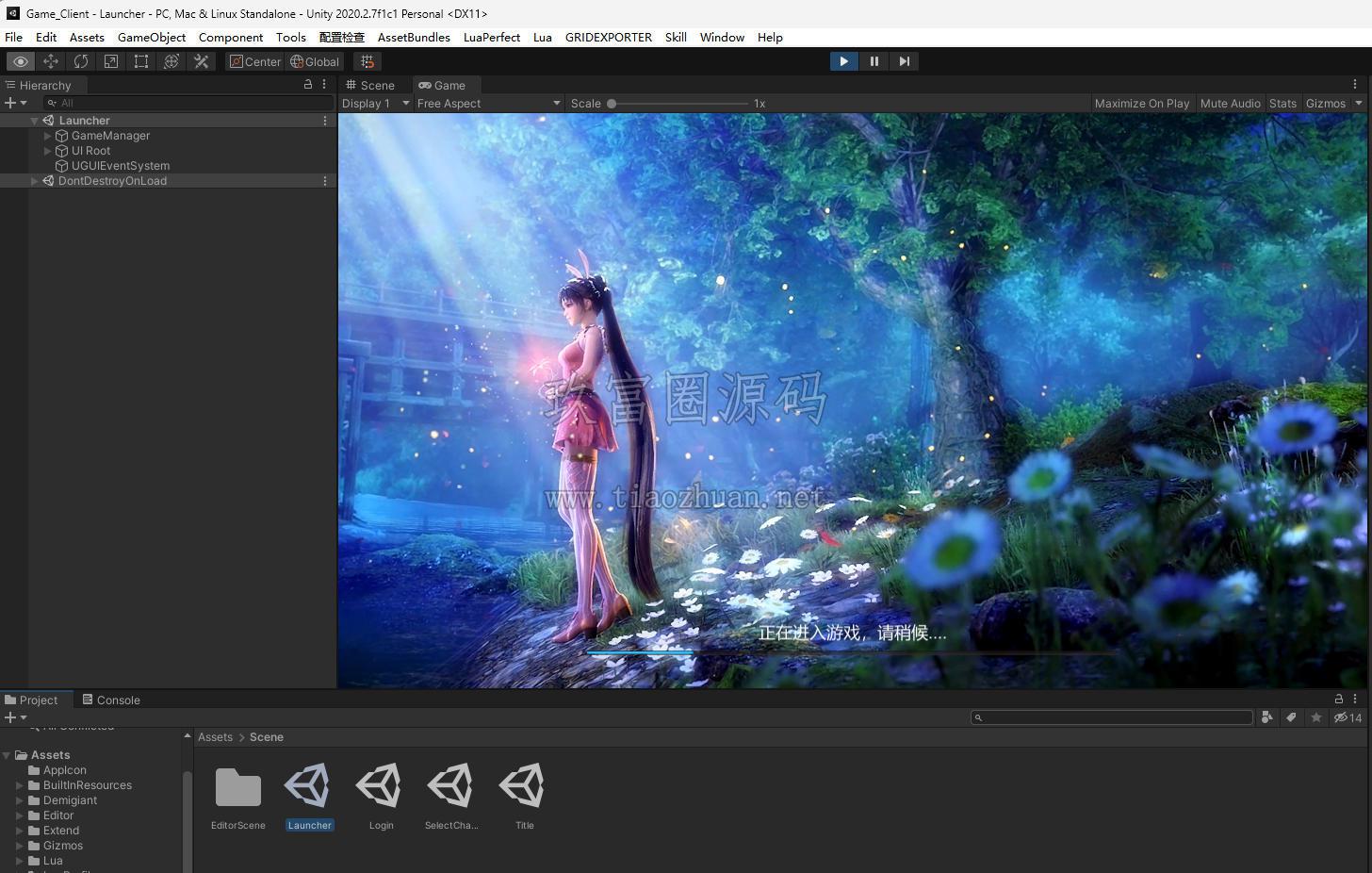
Task: Open DontDestroyOnLoad scene options menu
Action: [325, 181]
